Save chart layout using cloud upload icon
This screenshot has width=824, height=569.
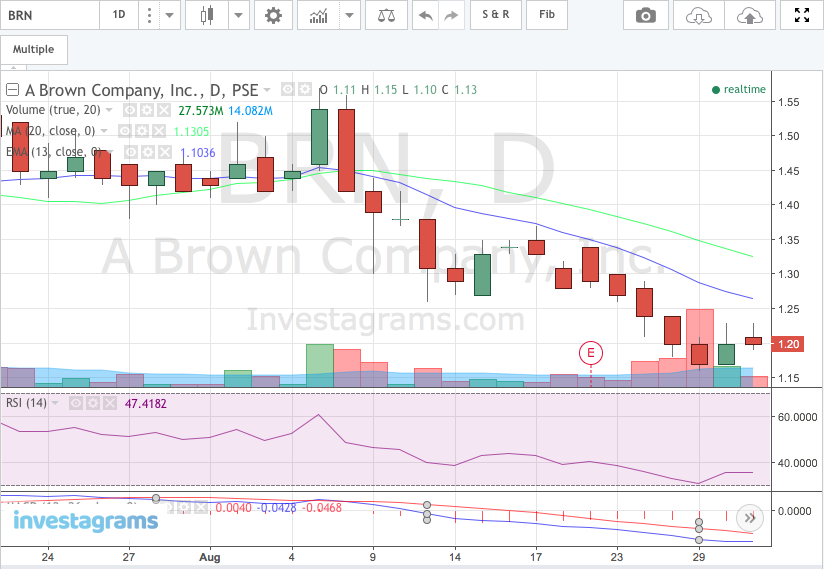(750, 15)
